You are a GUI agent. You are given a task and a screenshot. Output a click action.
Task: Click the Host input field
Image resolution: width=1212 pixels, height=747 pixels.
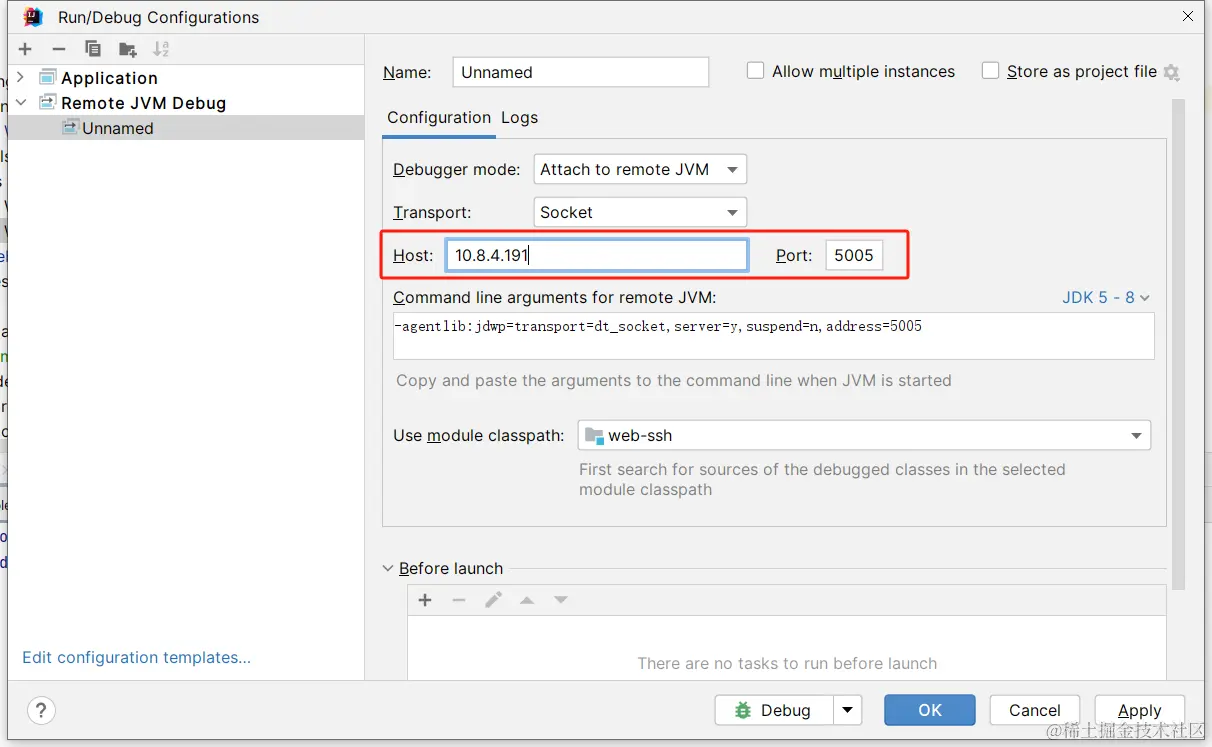coord(597,255)
